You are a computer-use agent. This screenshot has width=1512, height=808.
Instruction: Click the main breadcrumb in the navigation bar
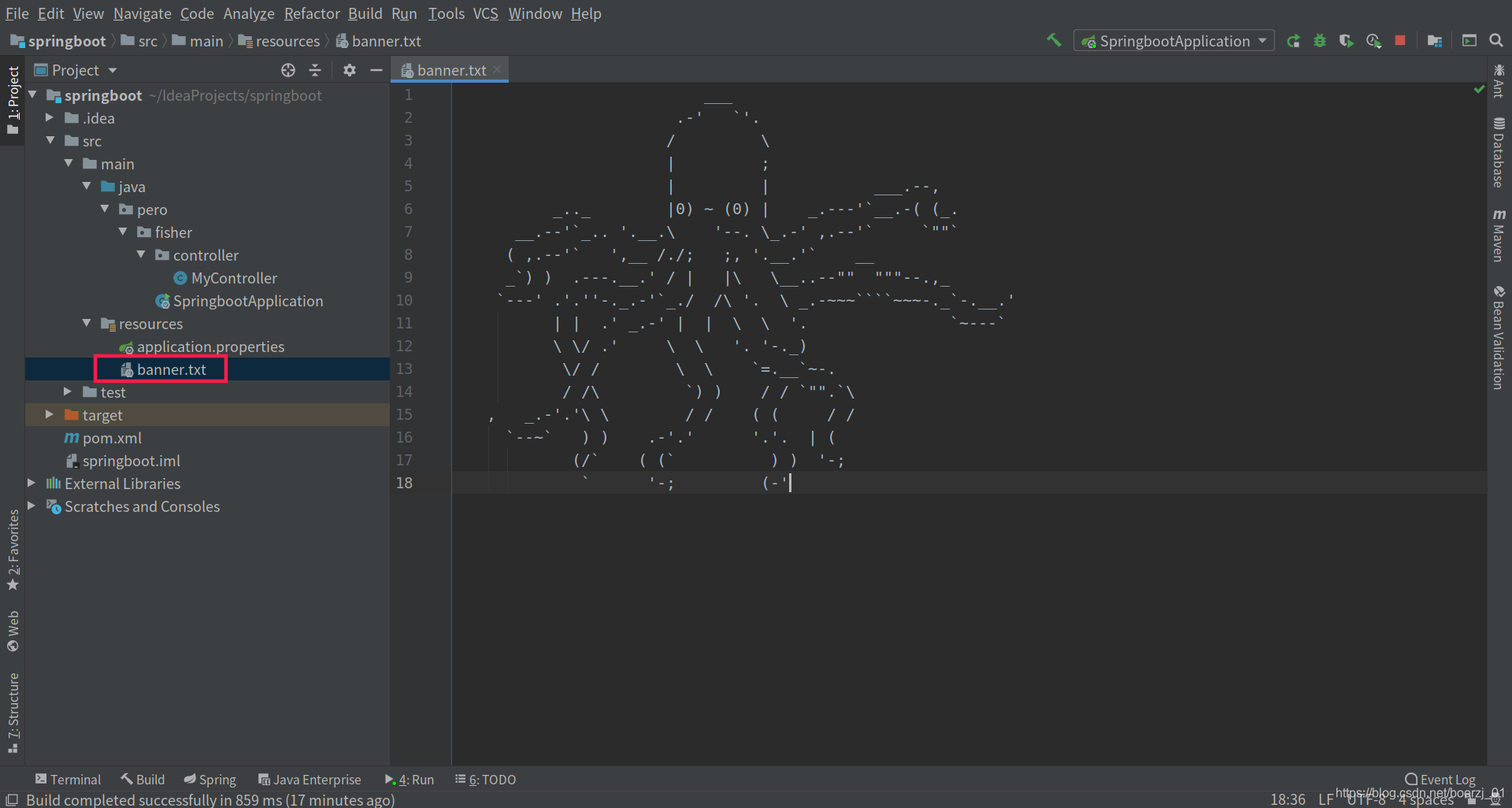198,41
